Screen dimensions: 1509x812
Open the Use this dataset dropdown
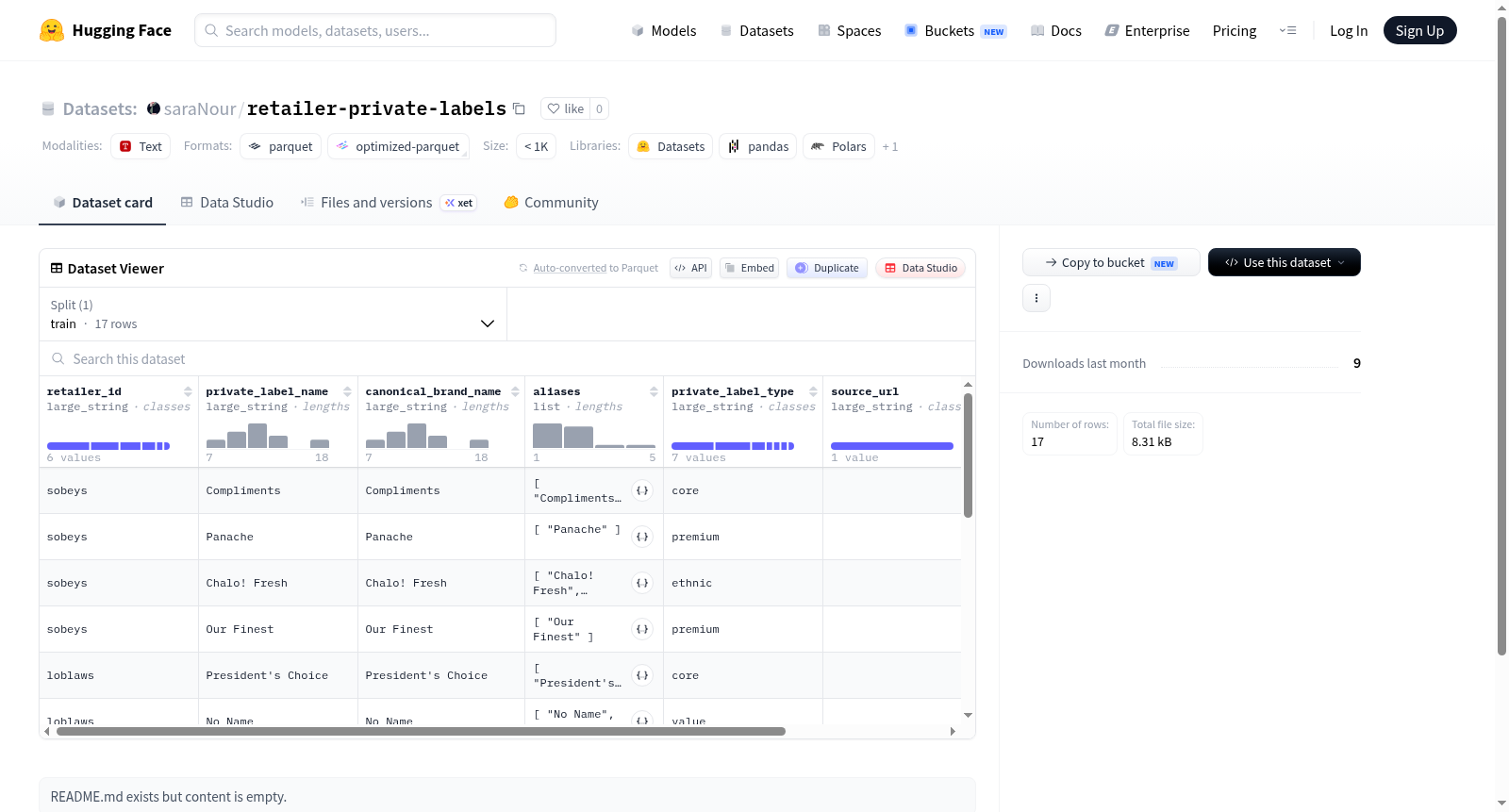(x=1285, y=262)
